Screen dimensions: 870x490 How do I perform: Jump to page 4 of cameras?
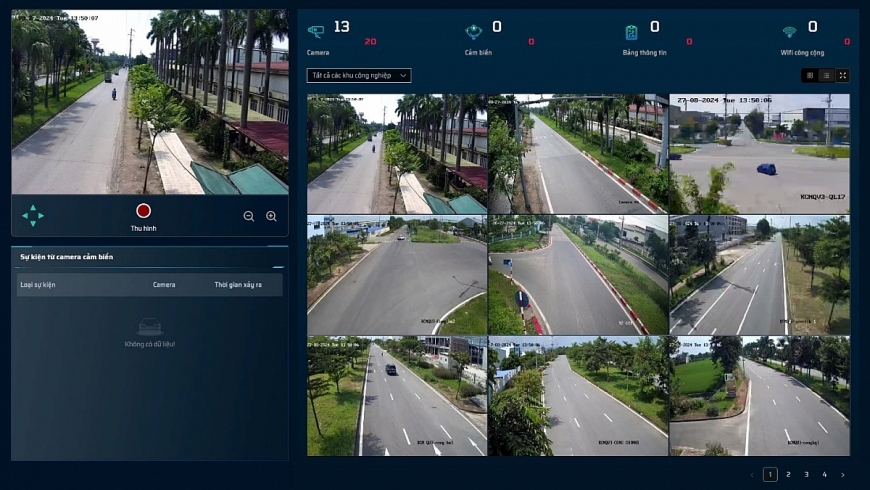pyautogui.click(x=824, y=474)
